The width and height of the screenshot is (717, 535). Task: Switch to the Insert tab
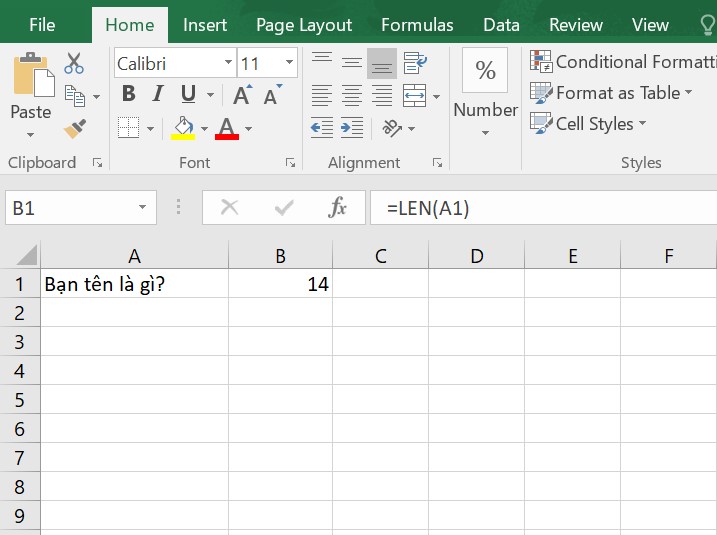(205, 25)
